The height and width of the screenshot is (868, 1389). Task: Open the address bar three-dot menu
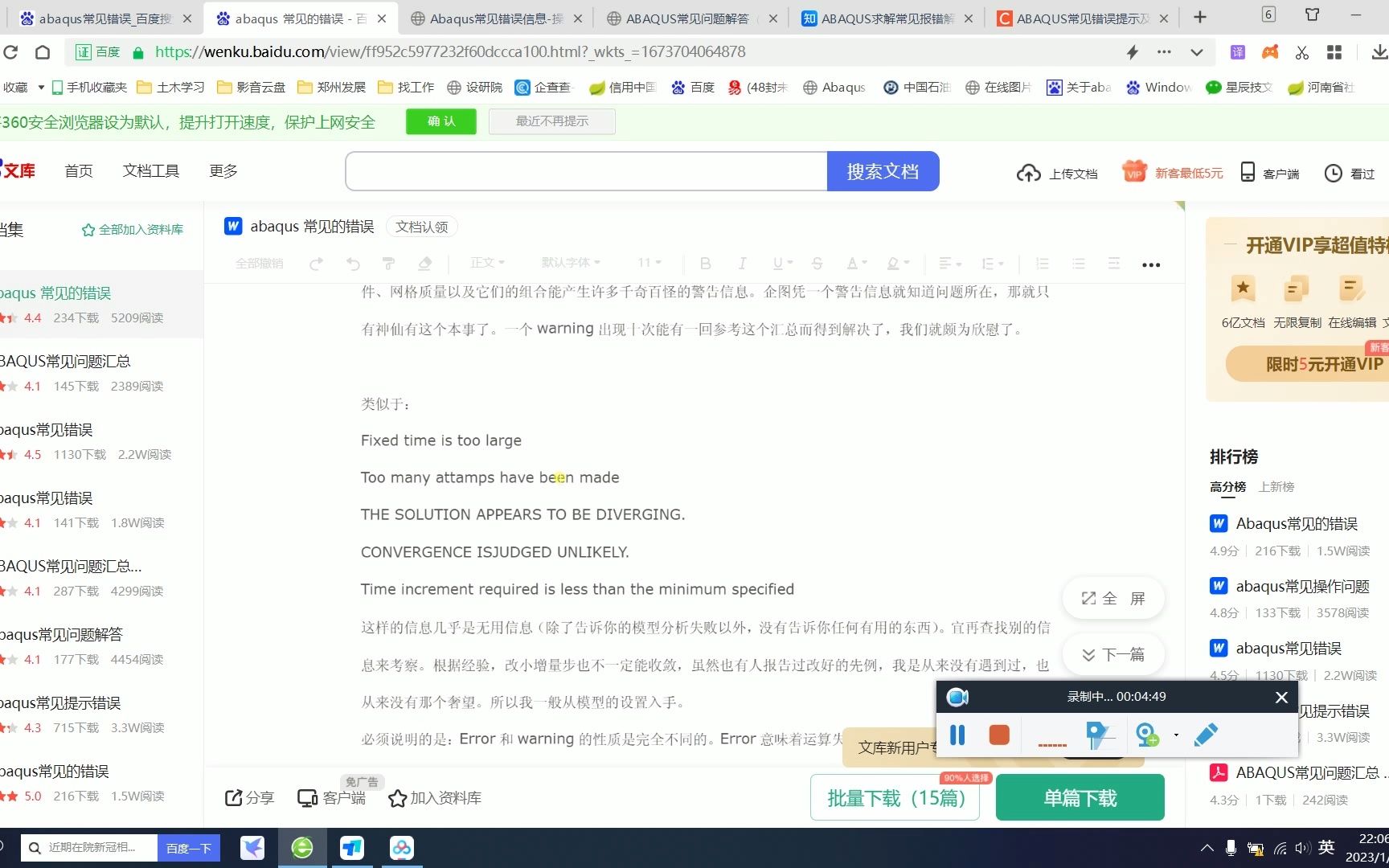pyautogui.click(x=1164, y=52)
